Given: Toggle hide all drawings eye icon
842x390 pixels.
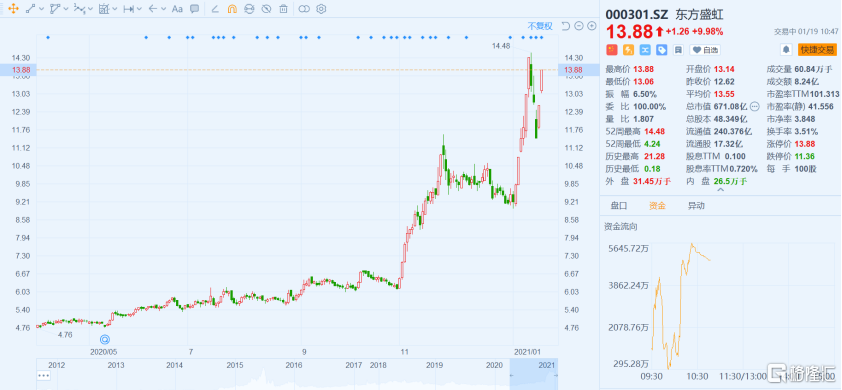Looking at the screenshot, I should coord(266,9).
